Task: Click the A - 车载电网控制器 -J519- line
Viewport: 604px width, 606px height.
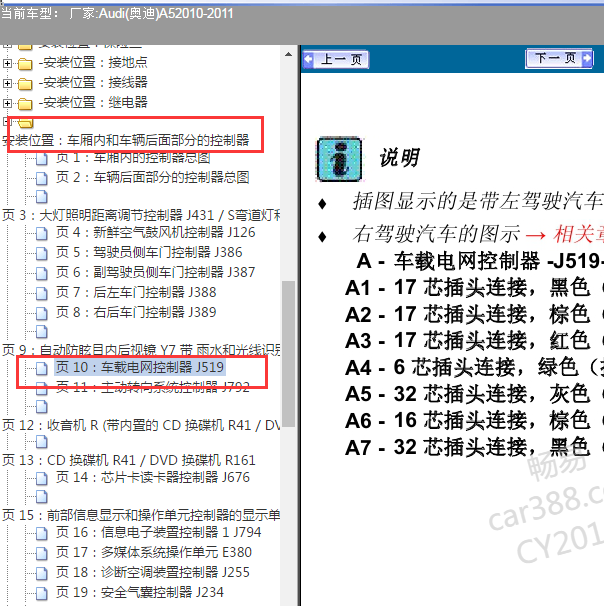Action: point(480,261)
